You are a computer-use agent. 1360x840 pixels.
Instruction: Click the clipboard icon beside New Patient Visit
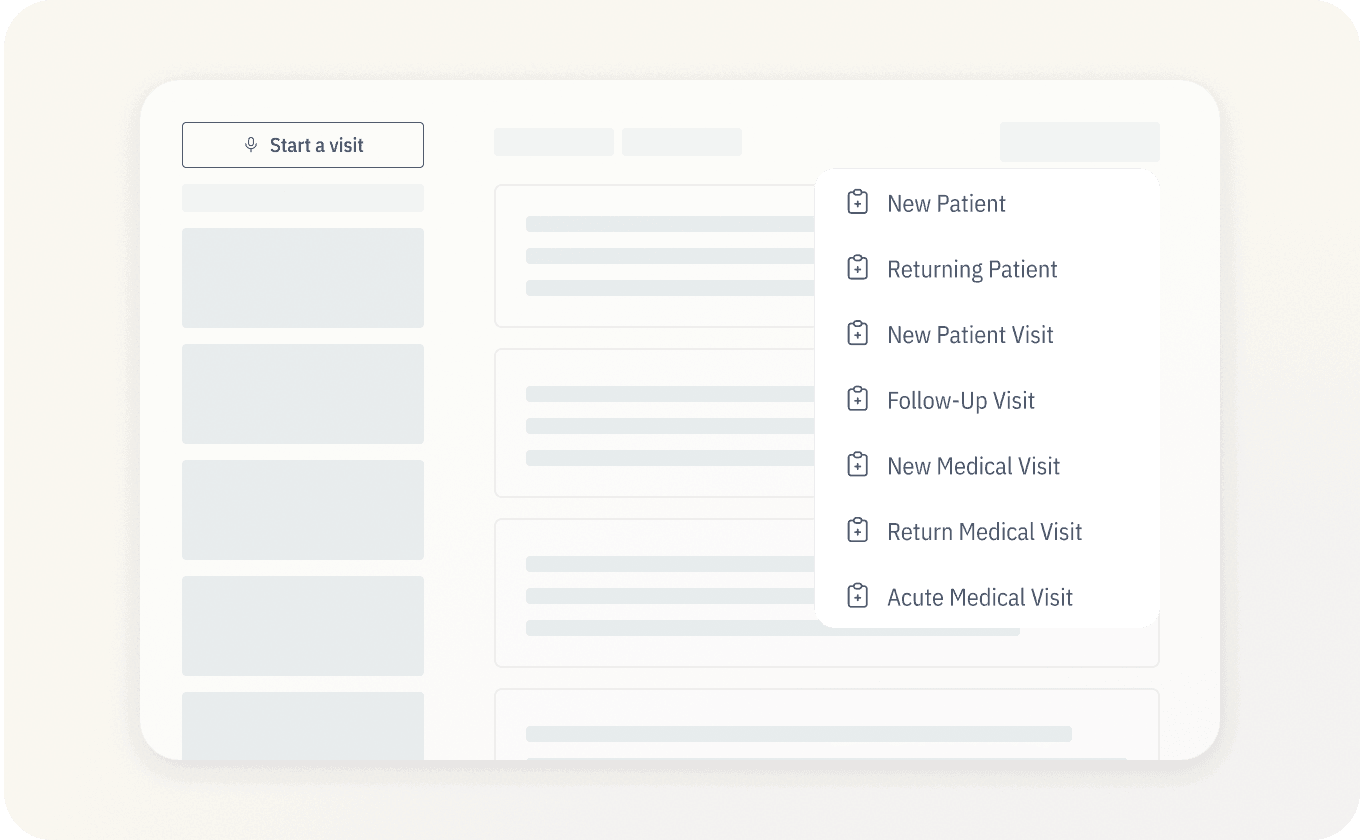pyautogui.click(x=857, y=333)
